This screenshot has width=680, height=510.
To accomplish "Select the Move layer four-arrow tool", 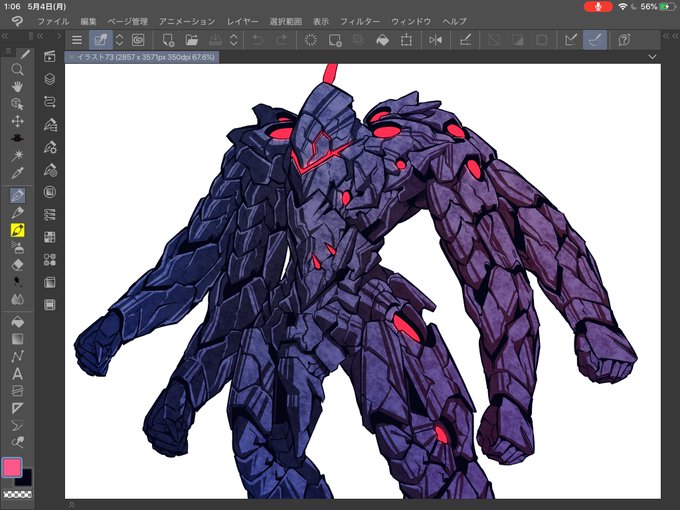I will point(17,121).
